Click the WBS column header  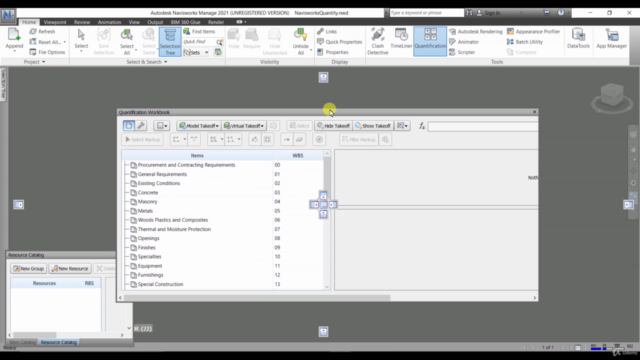298,156
